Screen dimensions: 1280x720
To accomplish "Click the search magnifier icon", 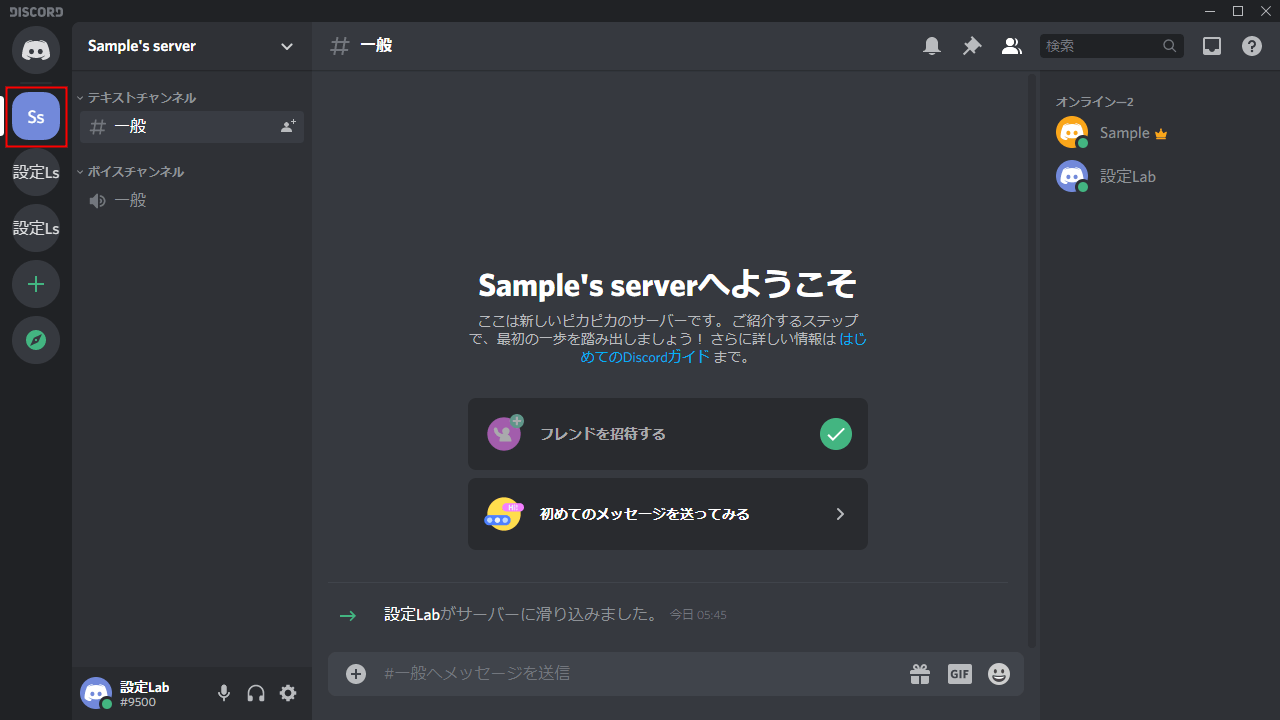I will pos(1170,46).
